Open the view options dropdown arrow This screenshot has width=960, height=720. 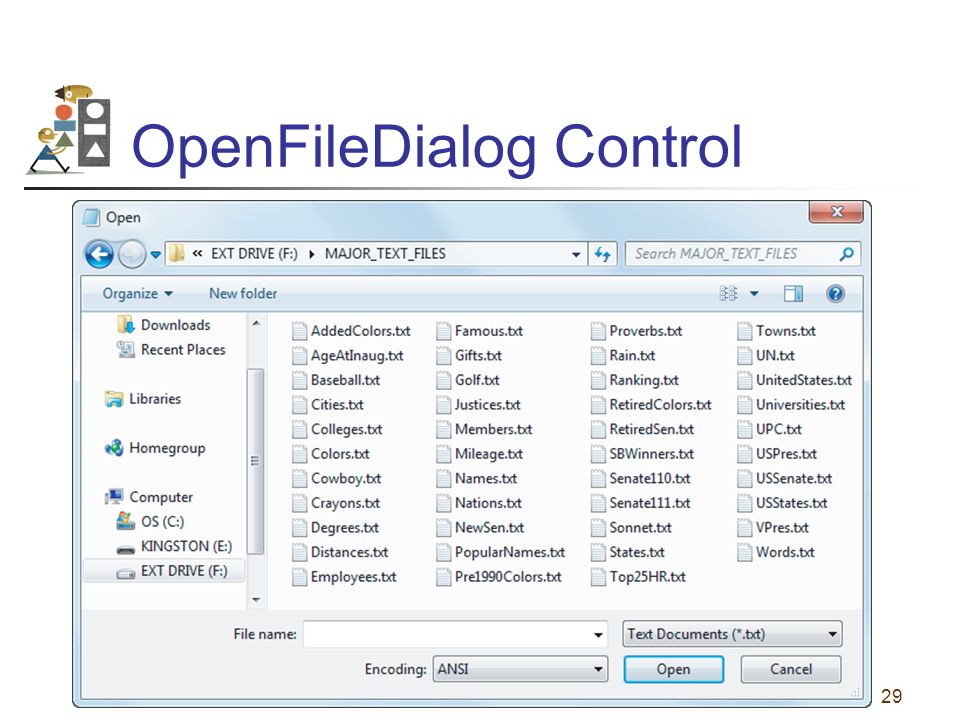click(x=754, y=294)
